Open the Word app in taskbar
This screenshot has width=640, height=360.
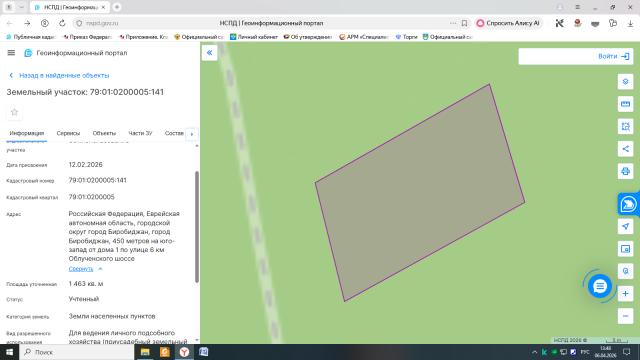pyautogui.click(x=204, y=352)
